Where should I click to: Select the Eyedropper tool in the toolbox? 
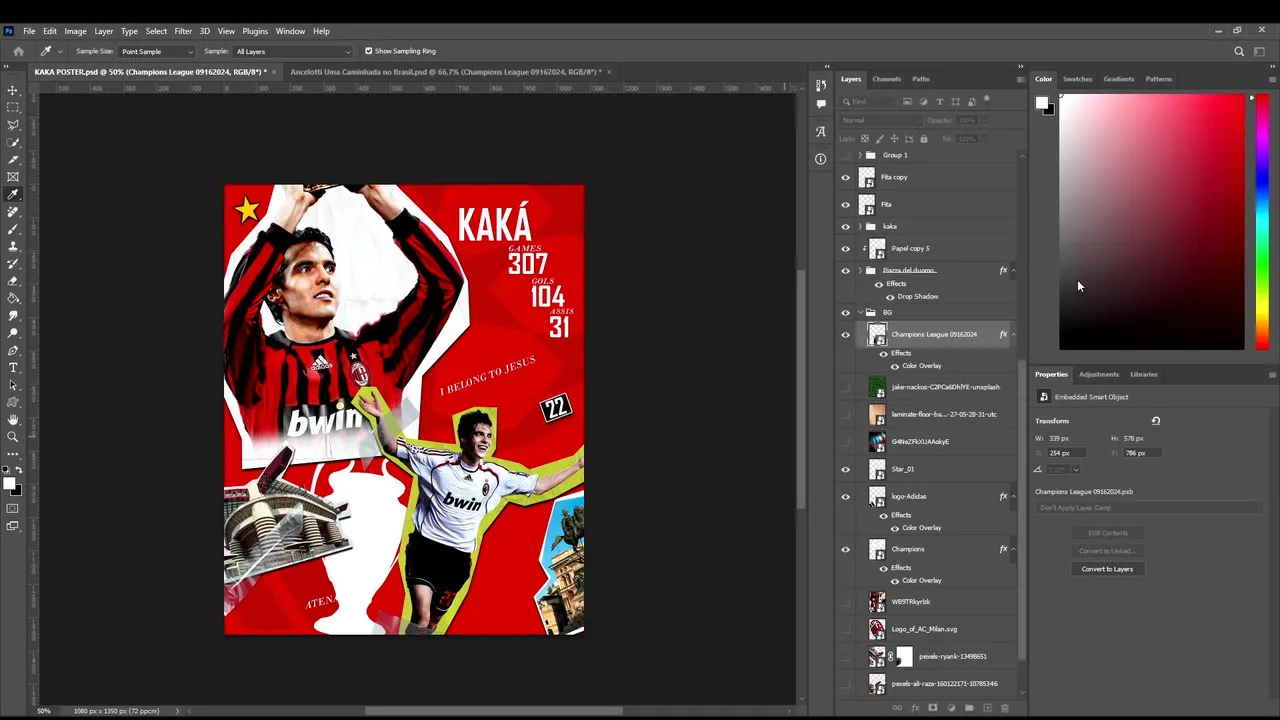coord(13,194)
